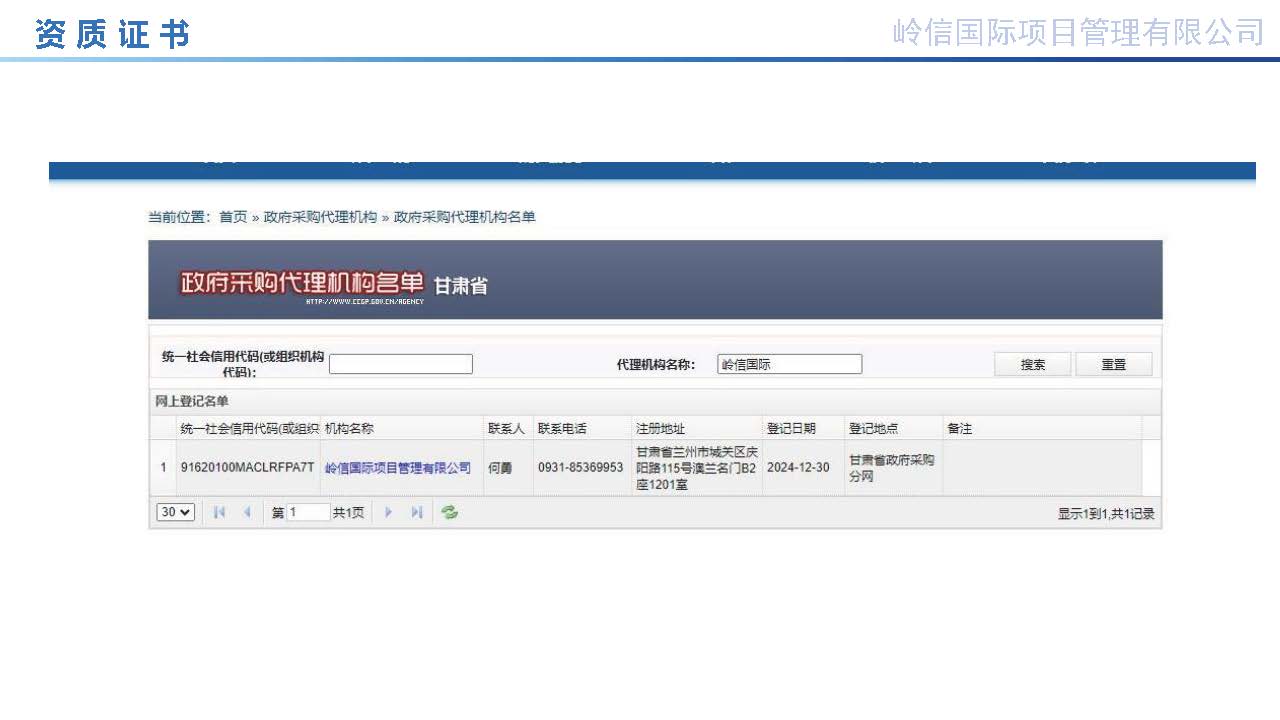The width and height of the screenshot is (1280, 720).
Task: Click 显示1到1,共1记录 status text
Action: pyautogui.click(x=1106, y=514)
